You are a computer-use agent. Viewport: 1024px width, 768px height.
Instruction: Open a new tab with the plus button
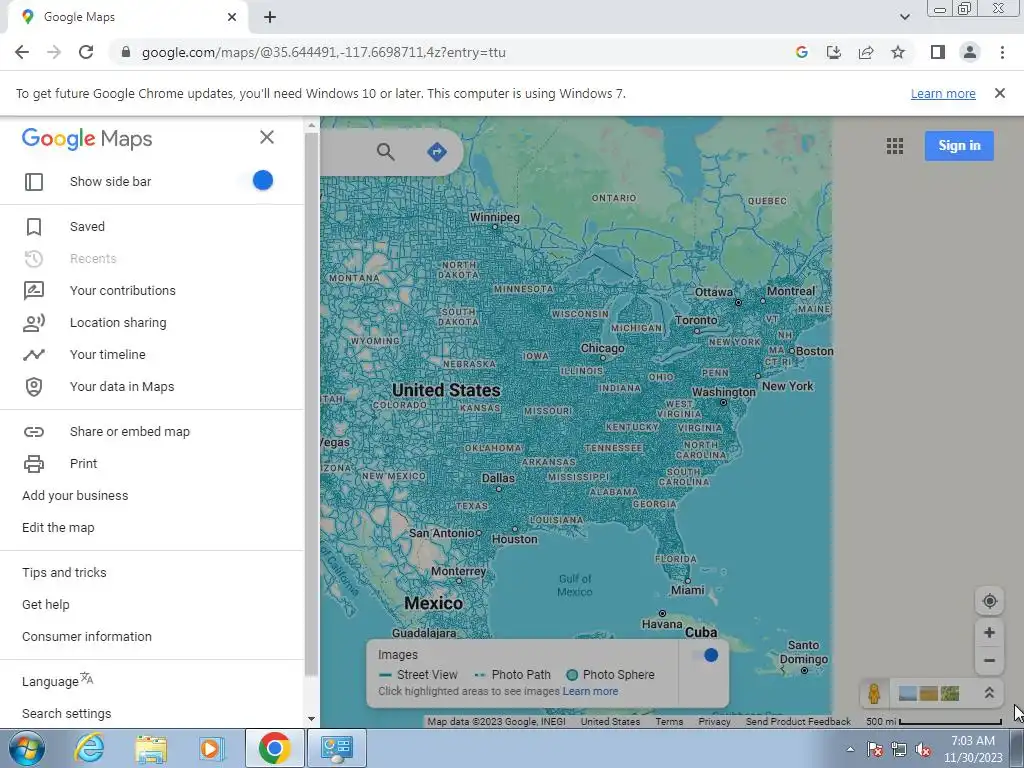[270, 17]
